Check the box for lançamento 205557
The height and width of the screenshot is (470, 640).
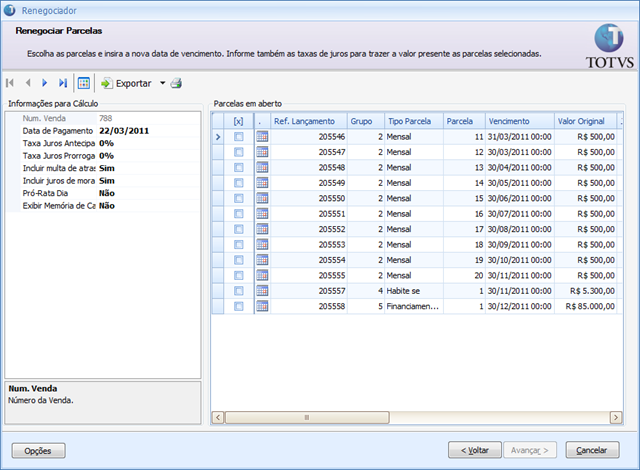[239, 291]
